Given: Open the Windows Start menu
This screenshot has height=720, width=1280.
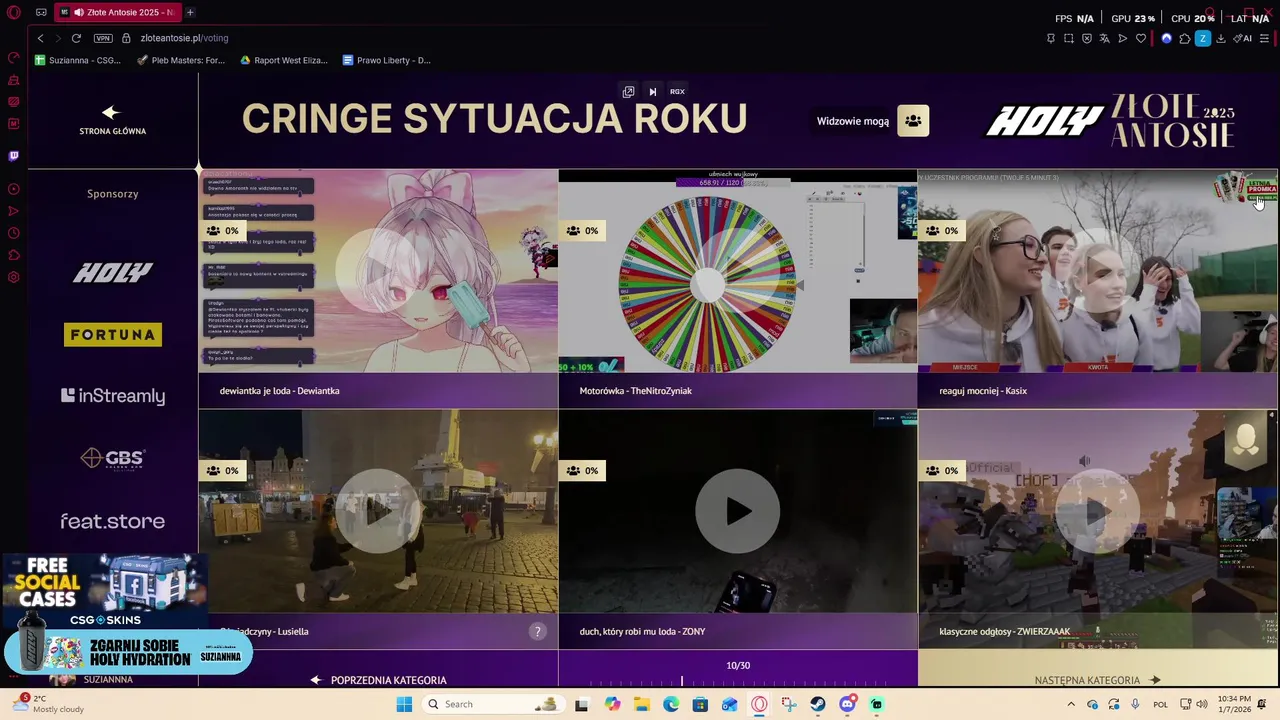Looking at the screenshot, I should 404,704.
